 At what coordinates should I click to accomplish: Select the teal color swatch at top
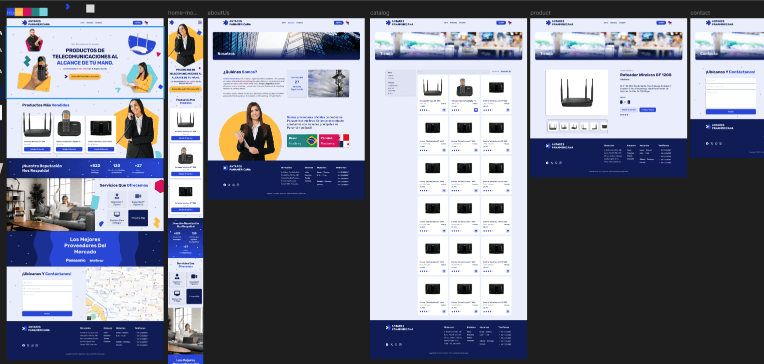coord(35,12)
